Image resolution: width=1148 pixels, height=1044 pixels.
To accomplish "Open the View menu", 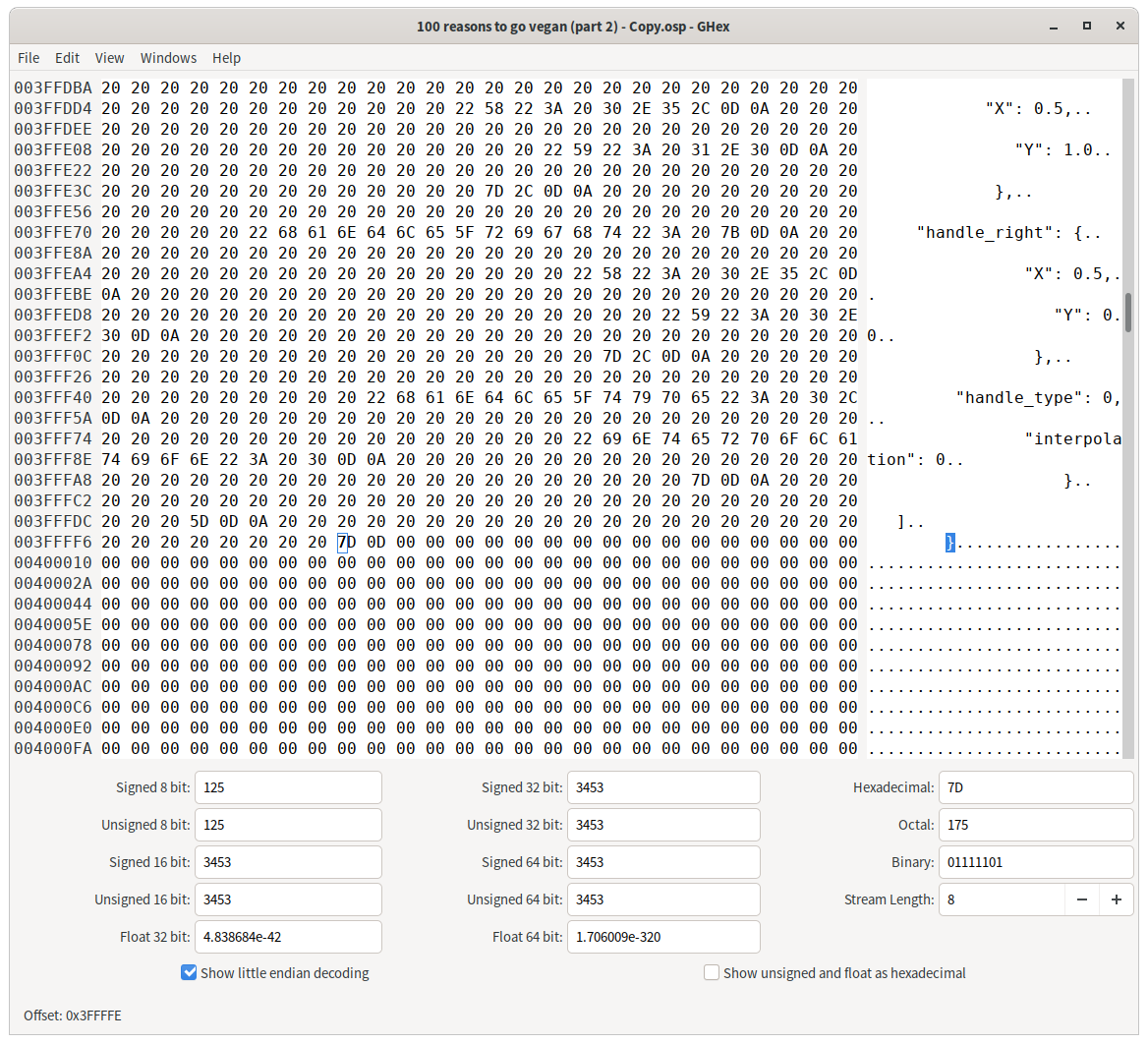I will tap(109, 58).
